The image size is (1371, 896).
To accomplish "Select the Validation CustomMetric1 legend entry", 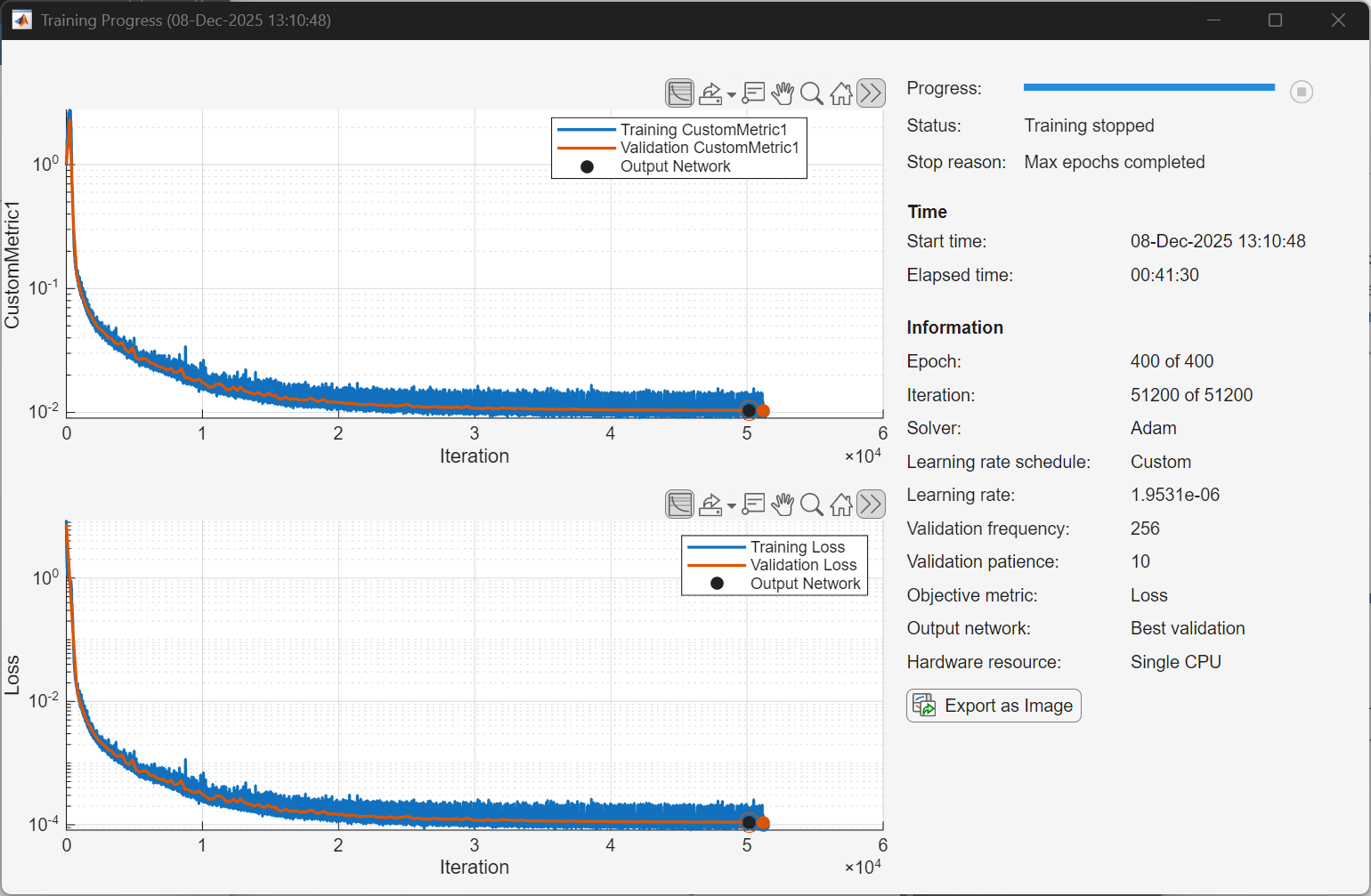I will click(x=709, y=148).
